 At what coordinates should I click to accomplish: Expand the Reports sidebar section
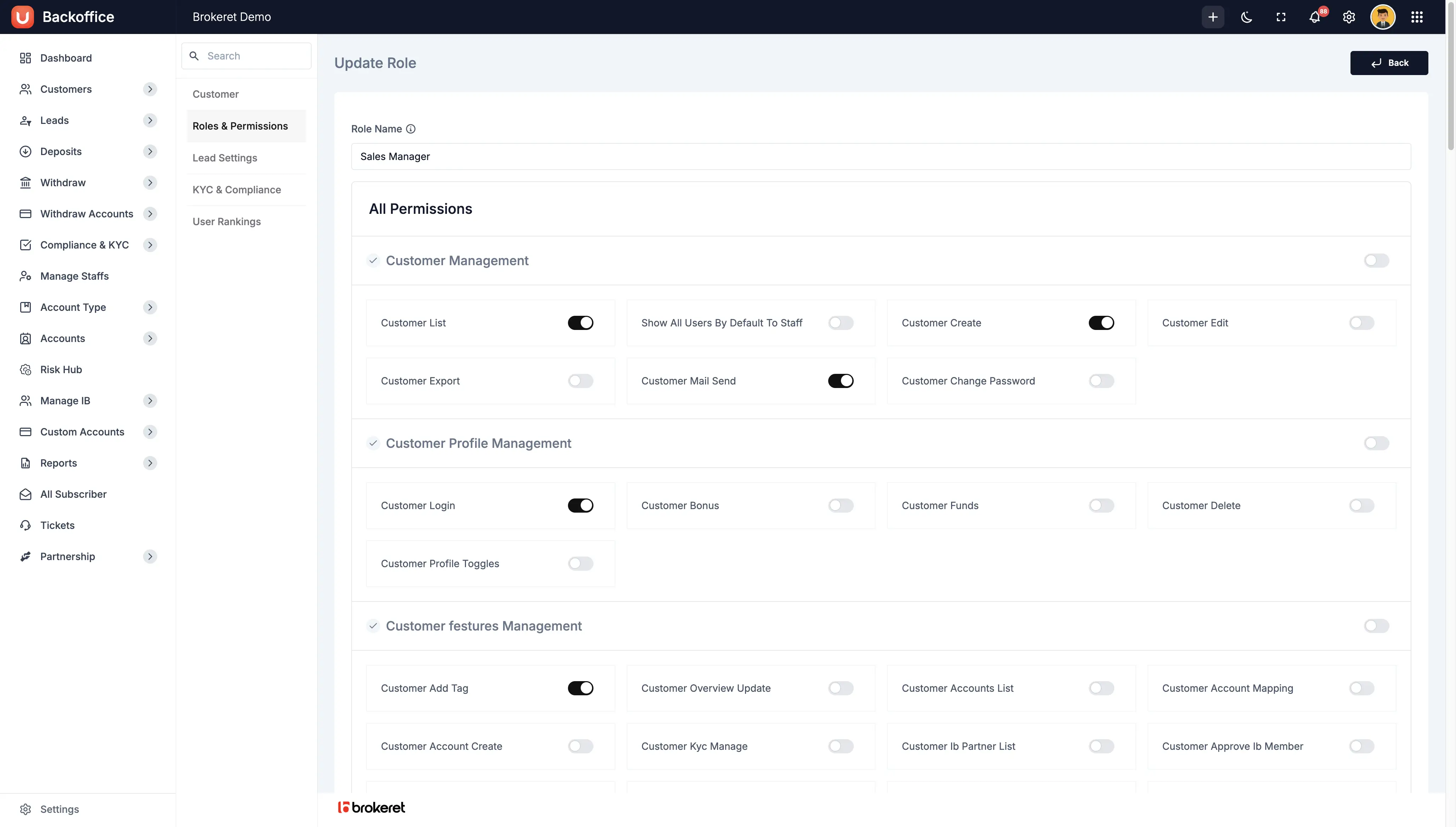[150, 463]
